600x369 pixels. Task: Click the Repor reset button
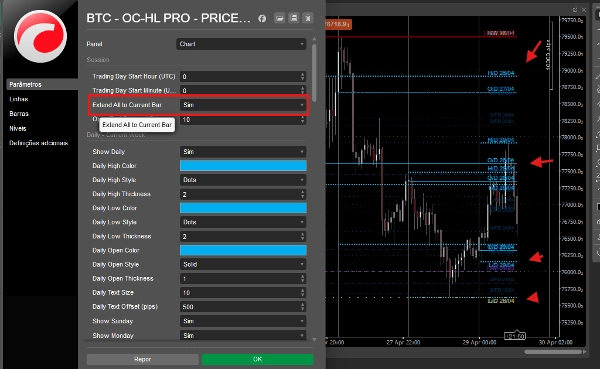point(143,359)
